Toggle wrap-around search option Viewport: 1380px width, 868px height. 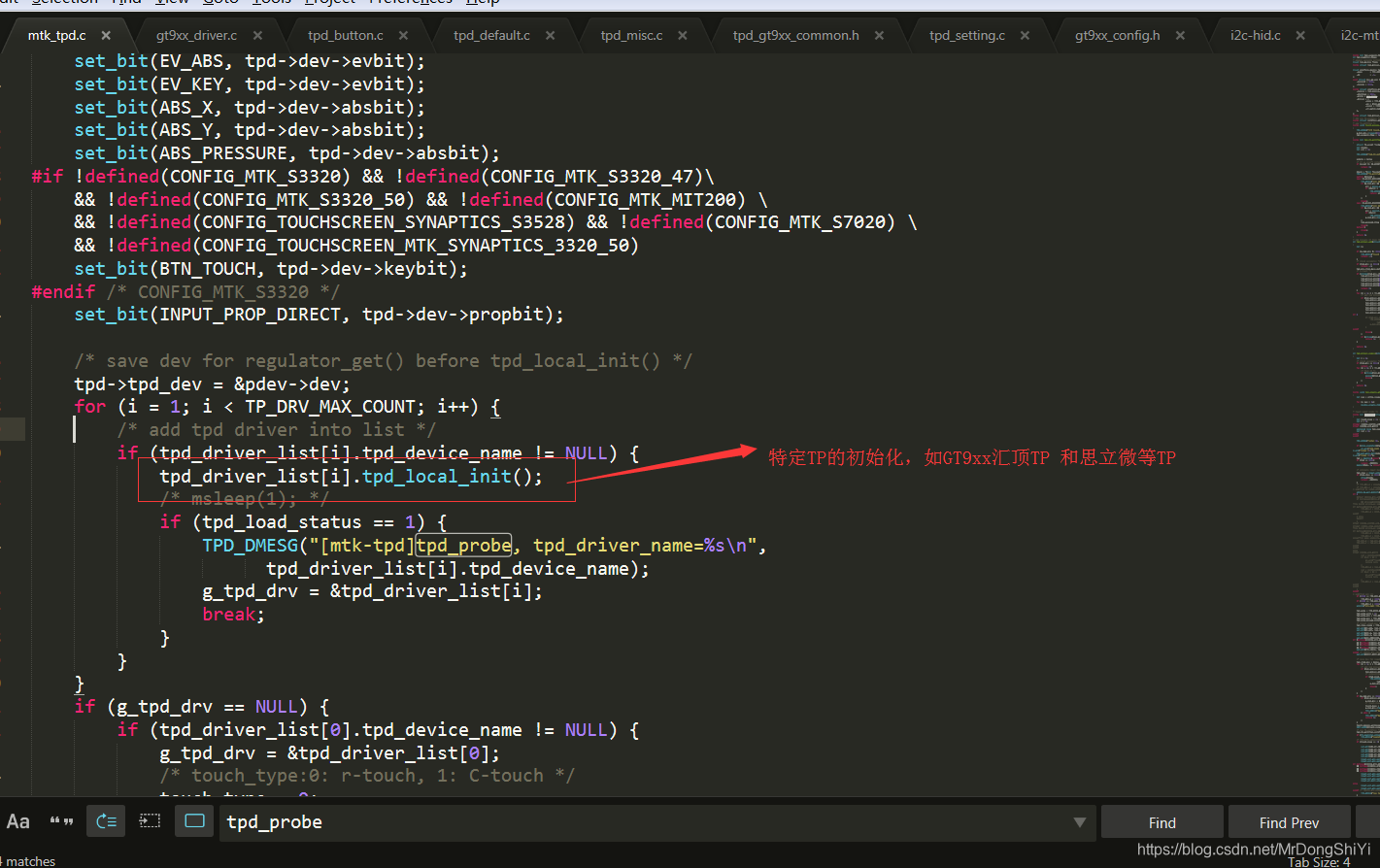106,821
